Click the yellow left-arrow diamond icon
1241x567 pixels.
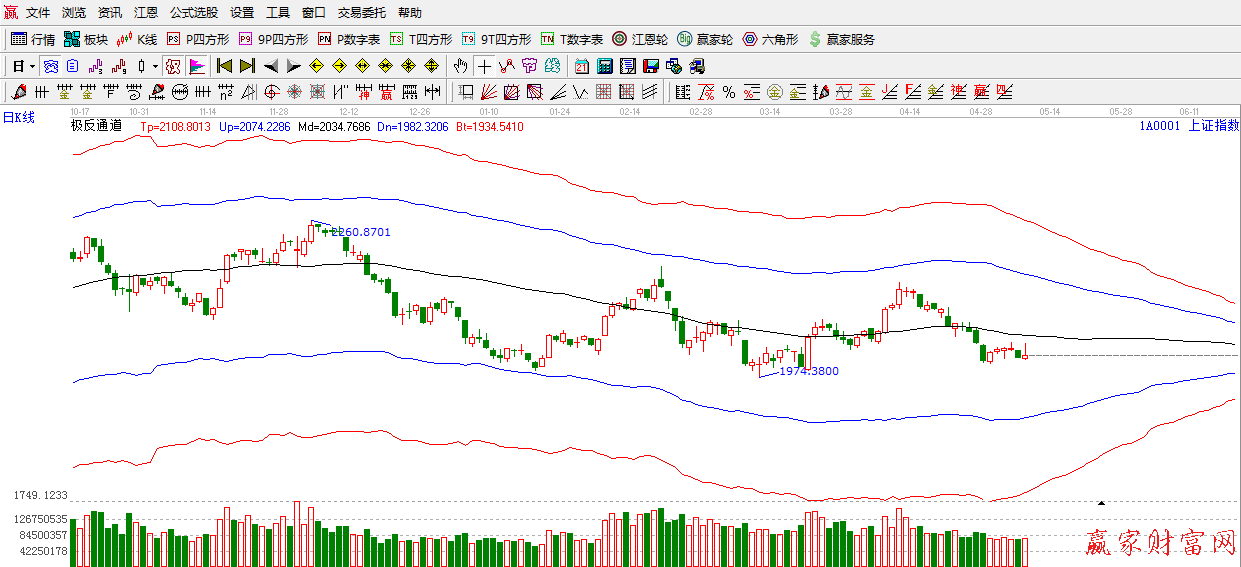(316, 66)
